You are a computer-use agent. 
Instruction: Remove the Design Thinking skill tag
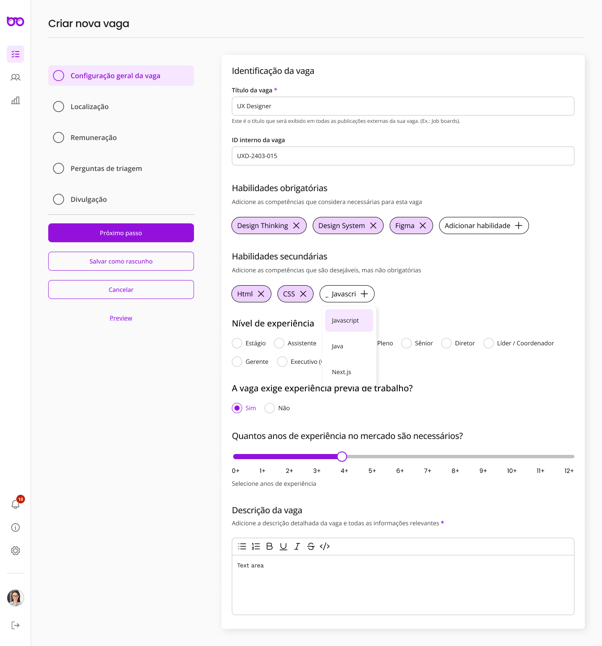tap(296, 226)
